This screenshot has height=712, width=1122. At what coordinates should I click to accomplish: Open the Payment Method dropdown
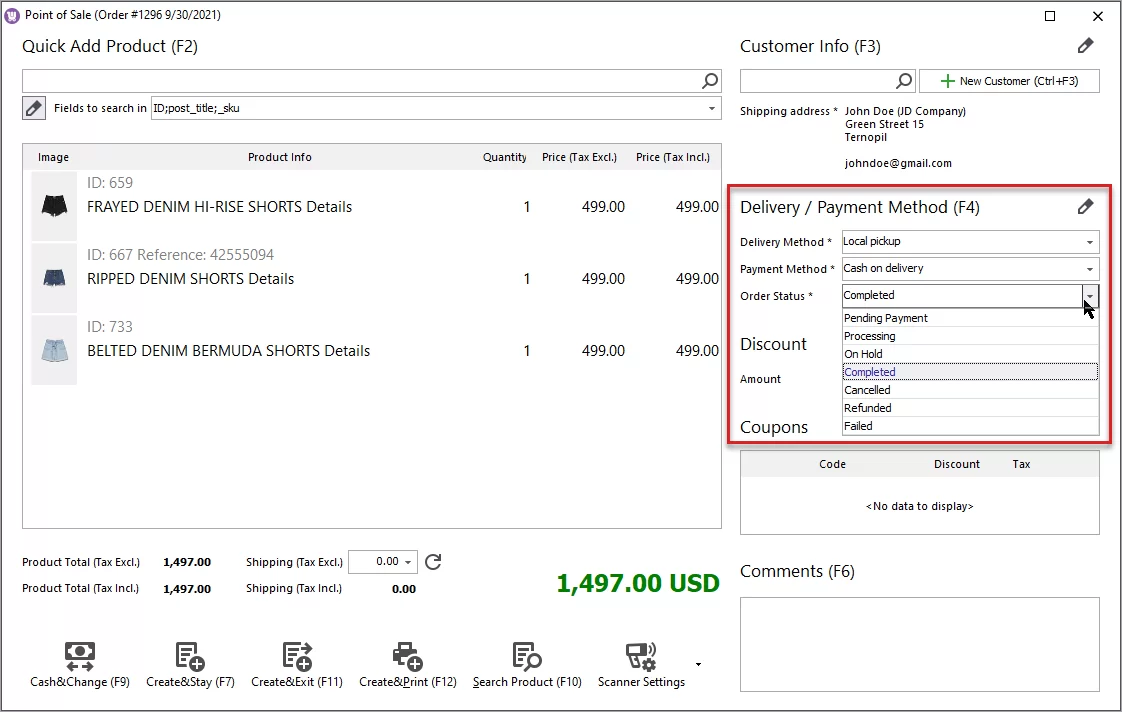pyautogui.click(x=1089, y=268)
